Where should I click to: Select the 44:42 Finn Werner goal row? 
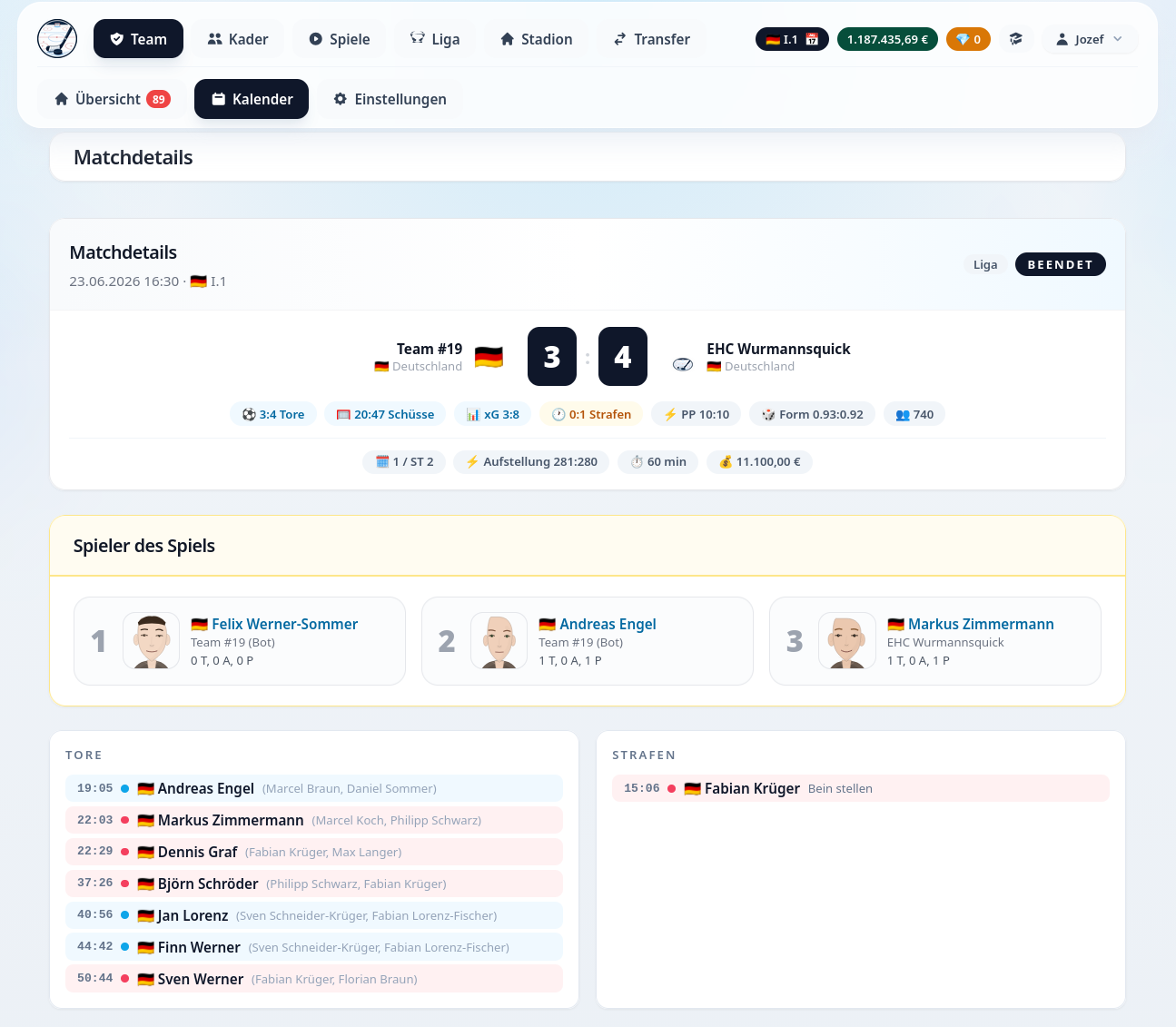click(314, 947)
